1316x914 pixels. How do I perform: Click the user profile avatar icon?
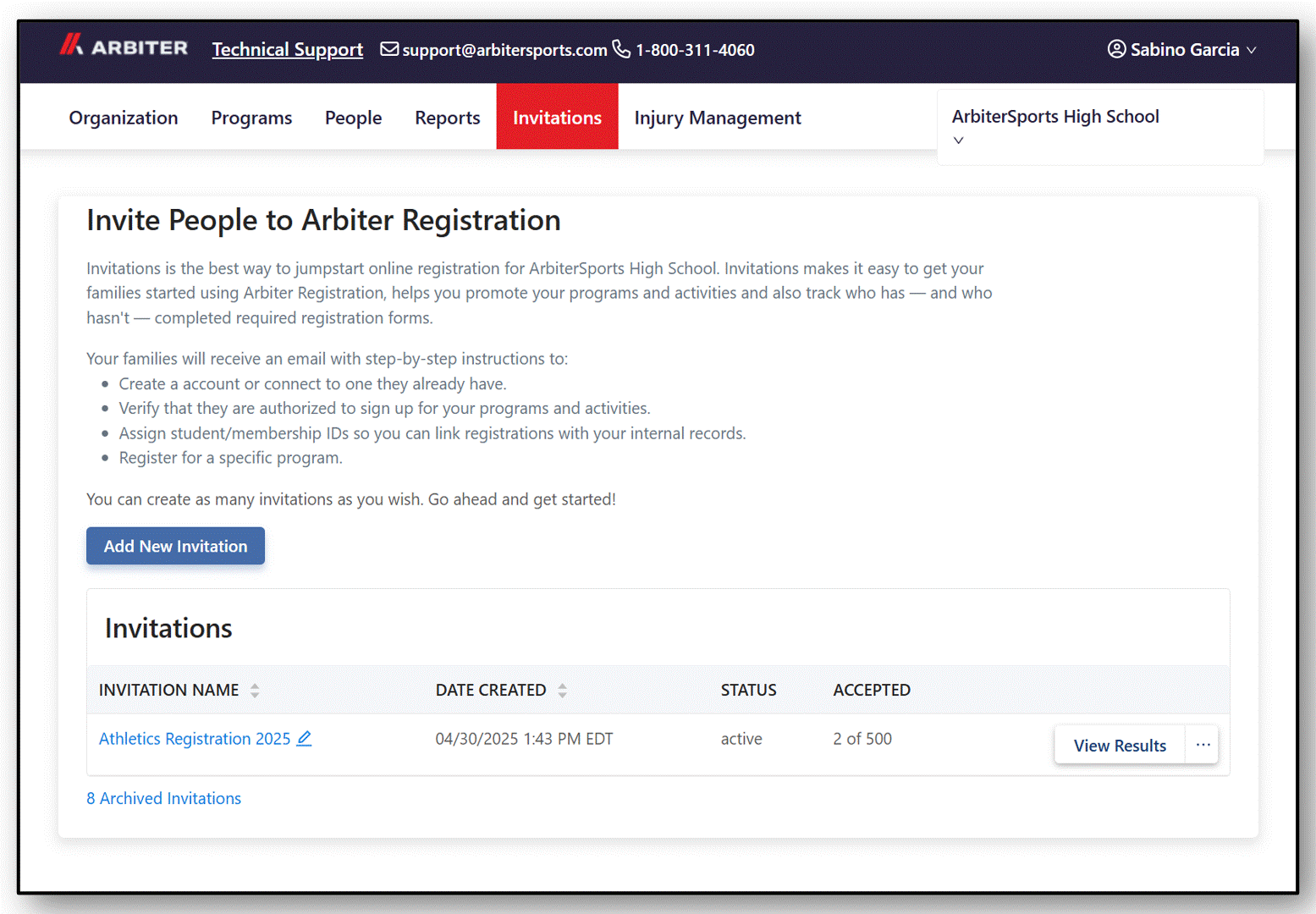(1116, 49)
